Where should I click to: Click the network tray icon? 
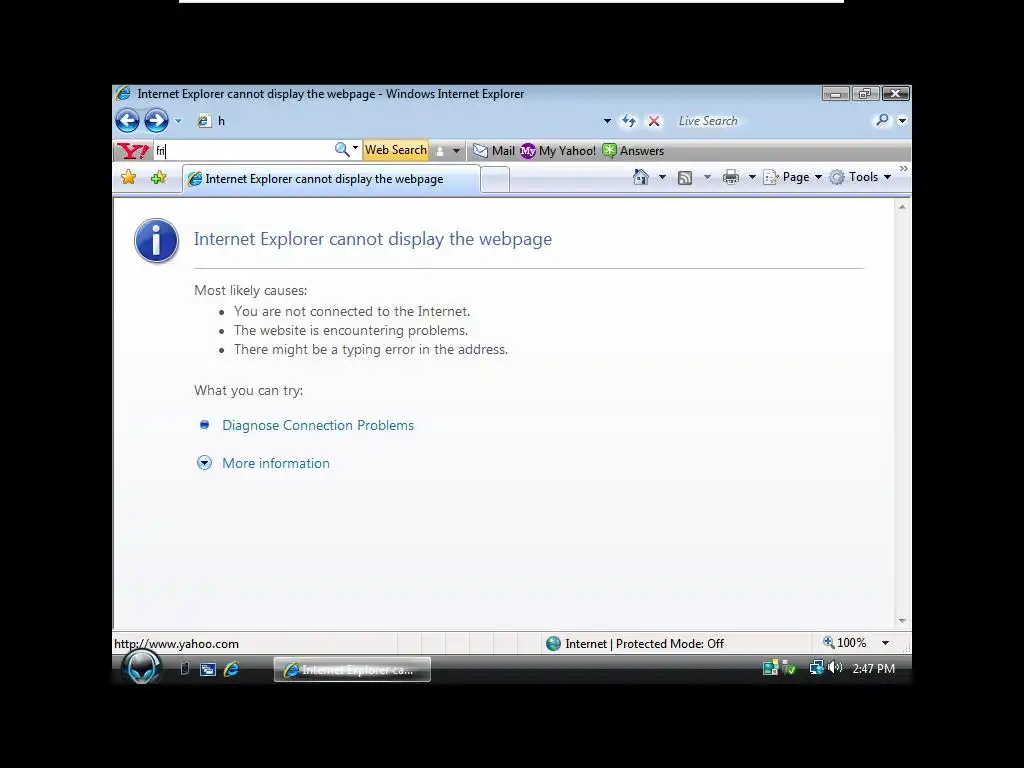click(816, 667)
